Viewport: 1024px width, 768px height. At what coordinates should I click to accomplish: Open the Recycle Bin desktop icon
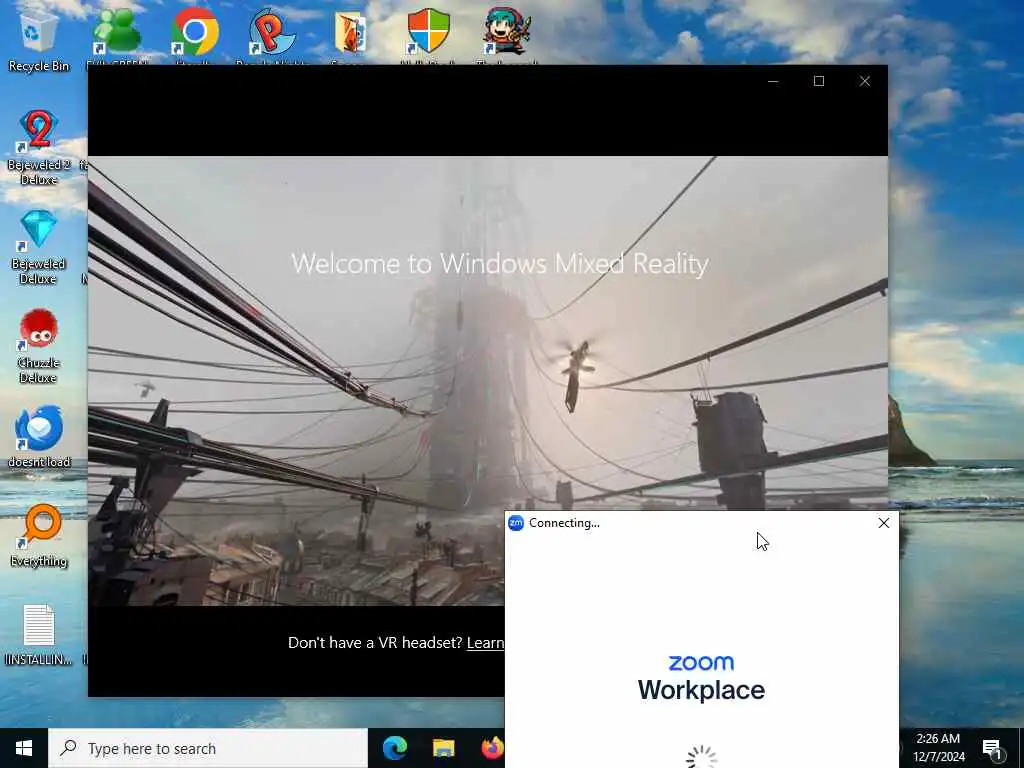(x=39, y=39)
